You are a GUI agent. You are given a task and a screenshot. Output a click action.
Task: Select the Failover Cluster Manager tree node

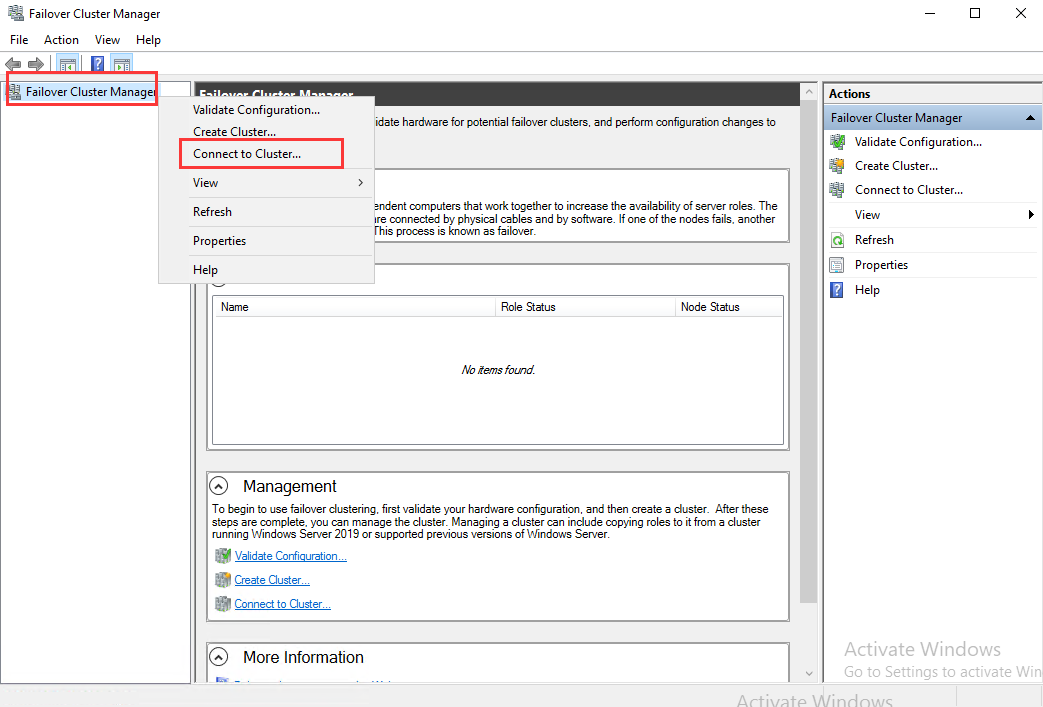pyautogui.click(x=90, y=92)
